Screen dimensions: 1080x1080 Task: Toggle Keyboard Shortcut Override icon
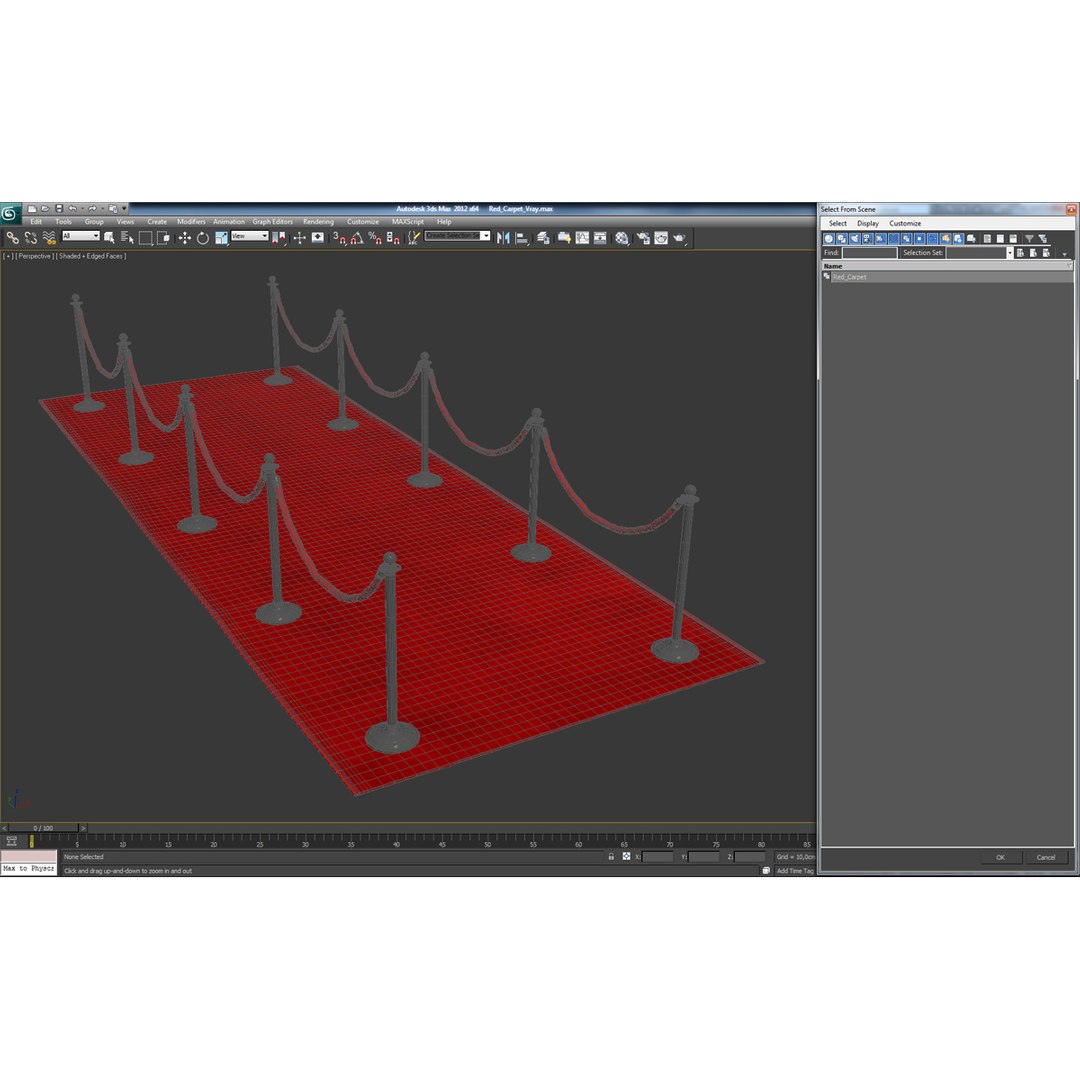click(x=318, y=238)
